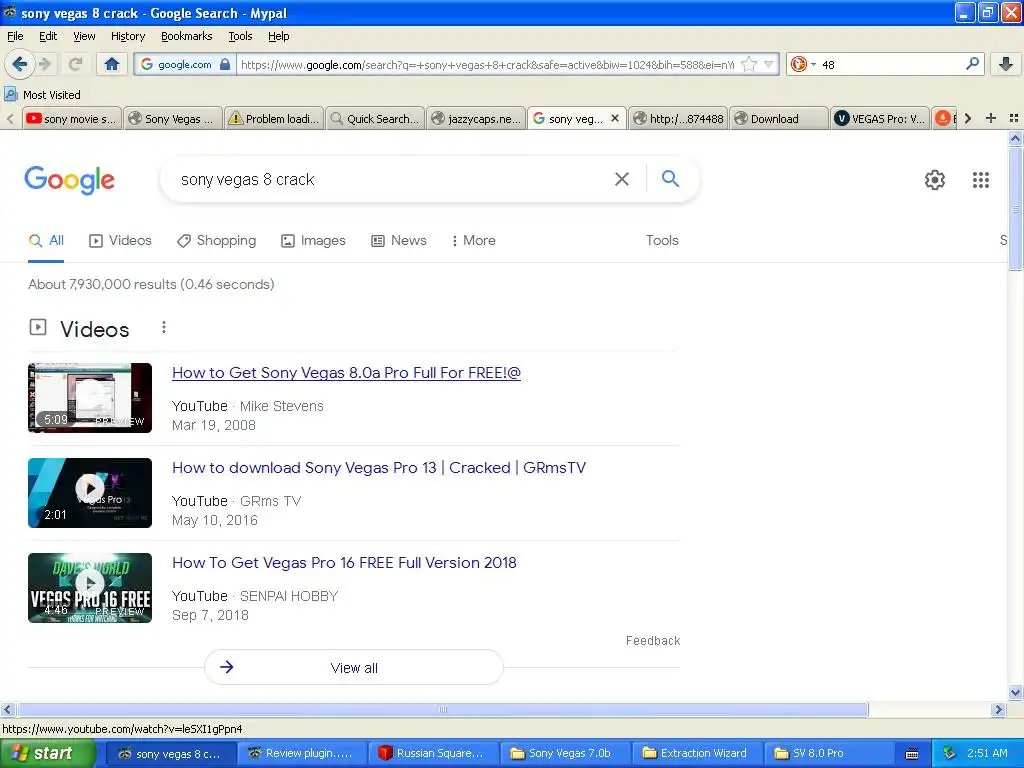Switch to the Download tab

pos(779,118)
